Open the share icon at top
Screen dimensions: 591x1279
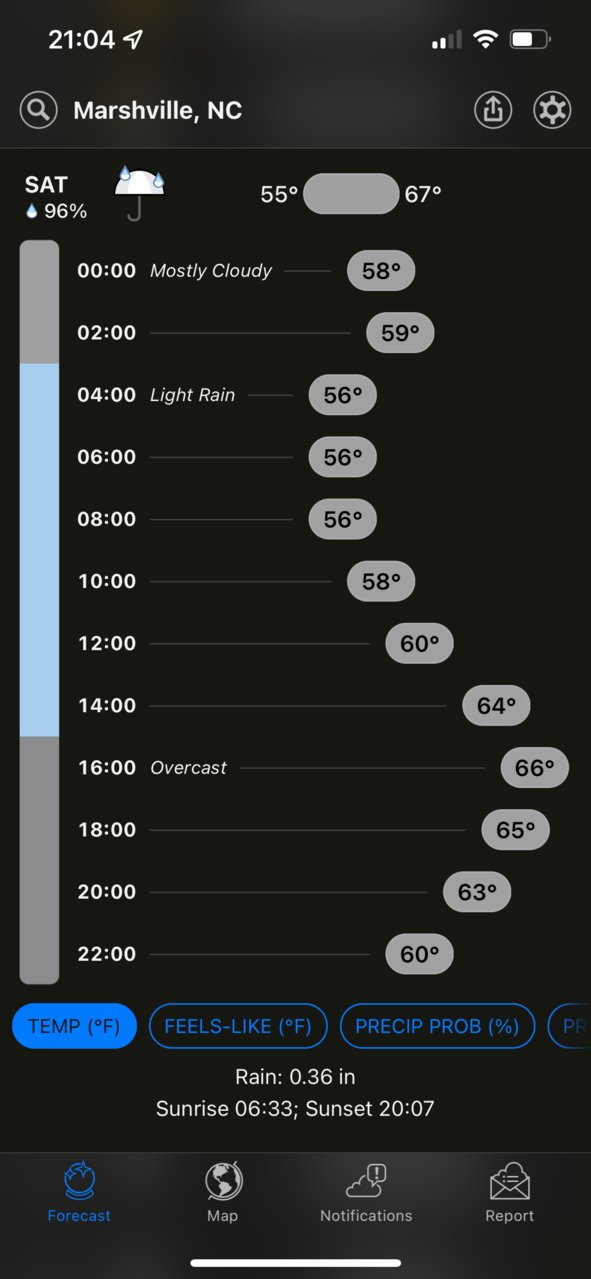pos(493,110)
